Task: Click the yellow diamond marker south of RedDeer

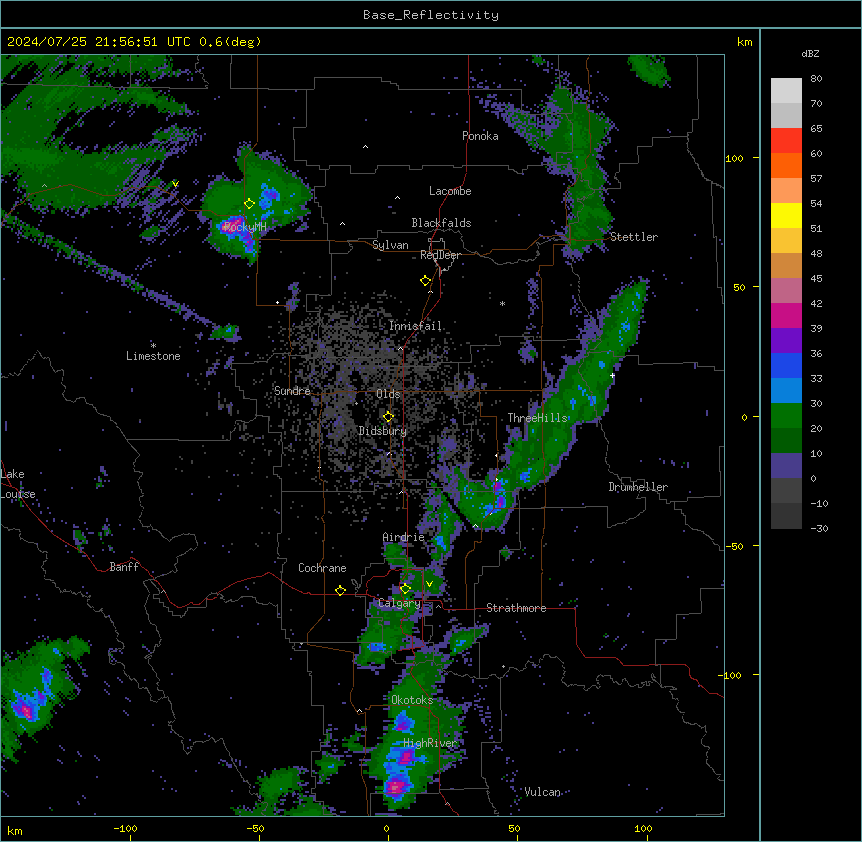Action: click(x=425, y=281)
